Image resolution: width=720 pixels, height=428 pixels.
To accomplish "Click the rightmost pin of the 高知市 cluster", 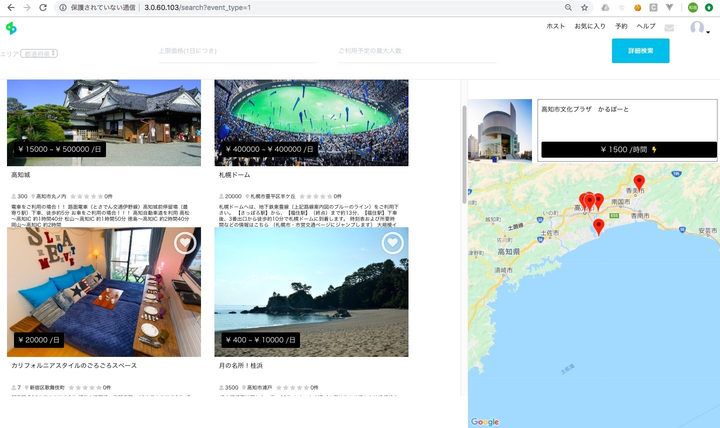I will (x=599, y=201).
